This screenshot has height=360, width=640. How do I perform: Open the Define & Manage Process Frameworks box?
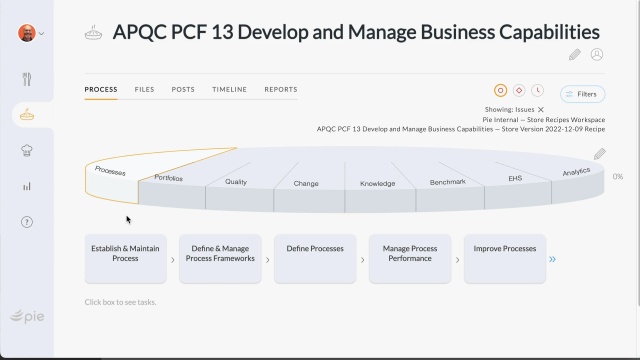[220, 258]
